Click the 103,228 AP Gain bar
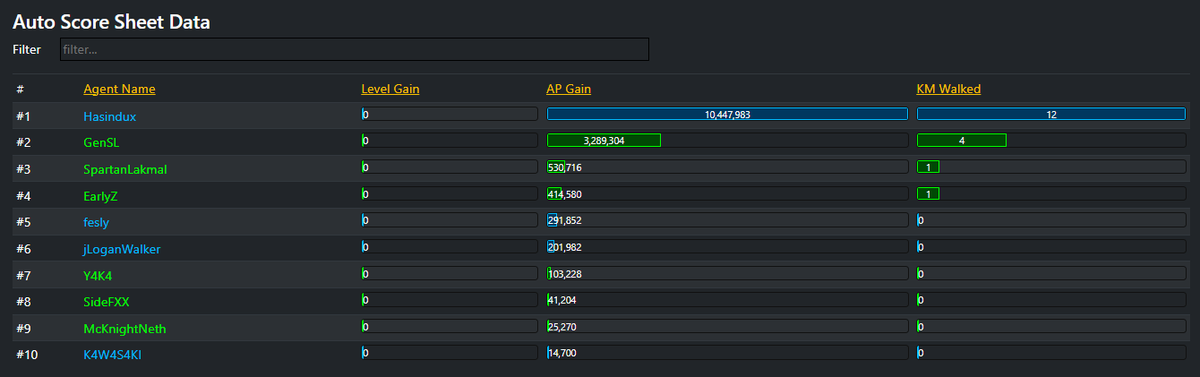1200x377 pixels. click(x=727, y=273)
